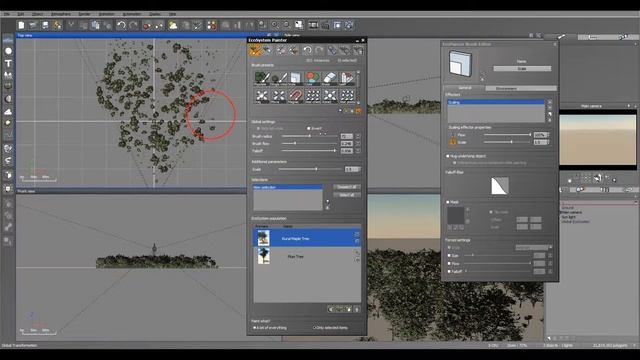Click the orange icon below brush presets
Screen dimensions: 640x360
[358, 111]
